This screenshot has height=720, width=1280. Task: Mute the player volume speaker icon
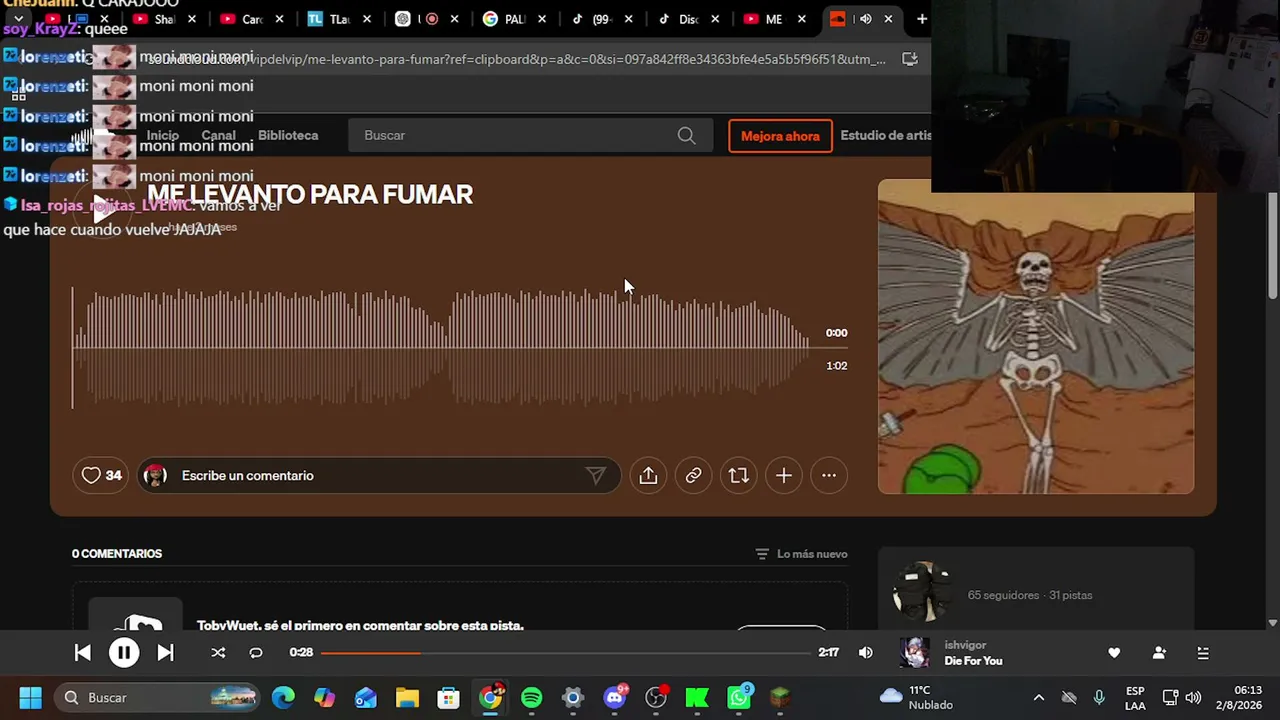(866, 653)
